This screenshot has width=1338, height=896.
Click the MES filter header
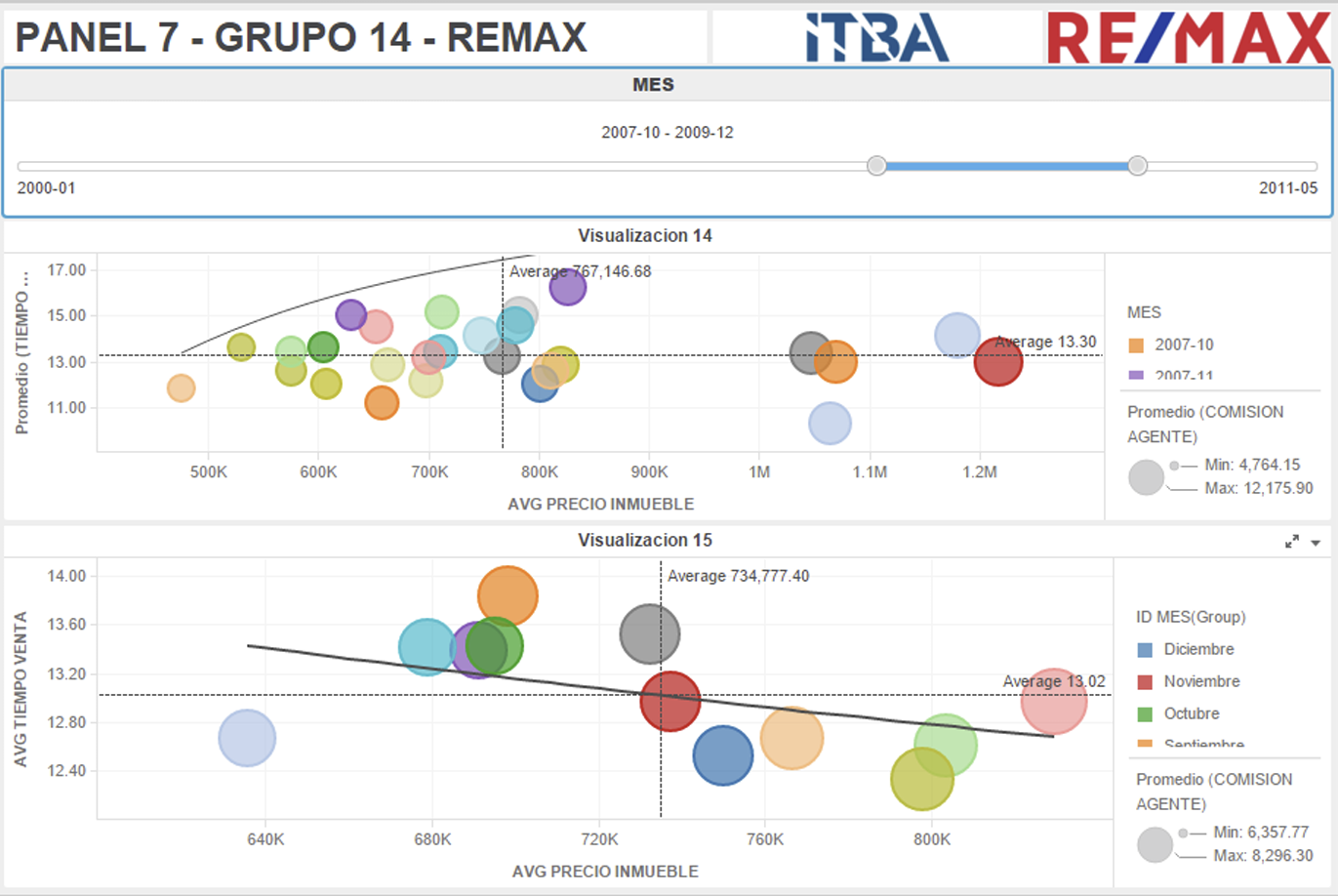[653, 85]
